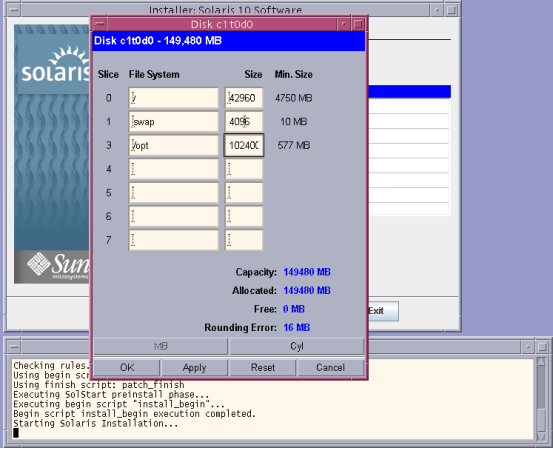The width and height of the screenshot is (553, 449).
Task: Click the File System column header
Action: 154,74
